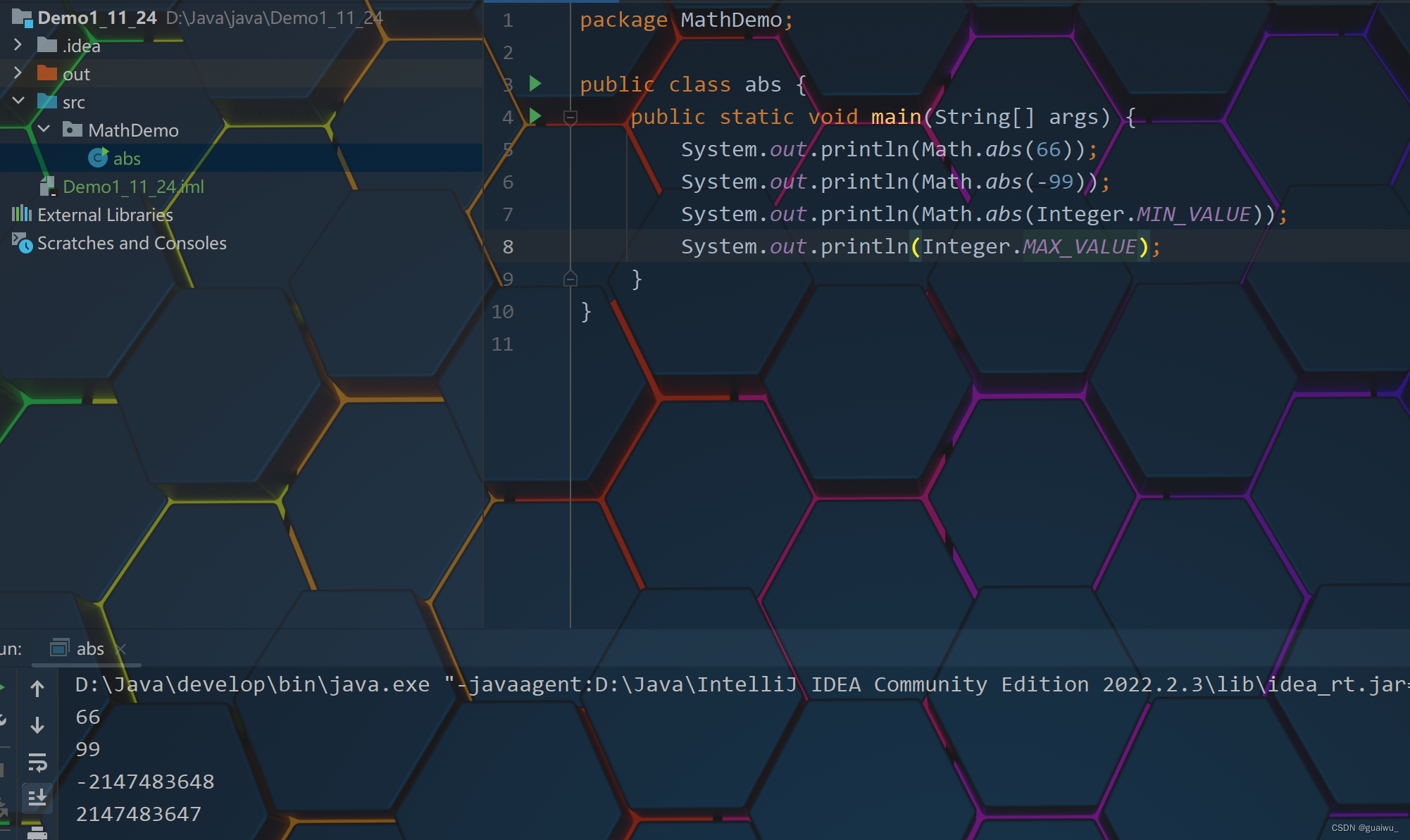Collapse the main method using the fold marker
This screenshot has width=1410, height=840.
[570, 117]
